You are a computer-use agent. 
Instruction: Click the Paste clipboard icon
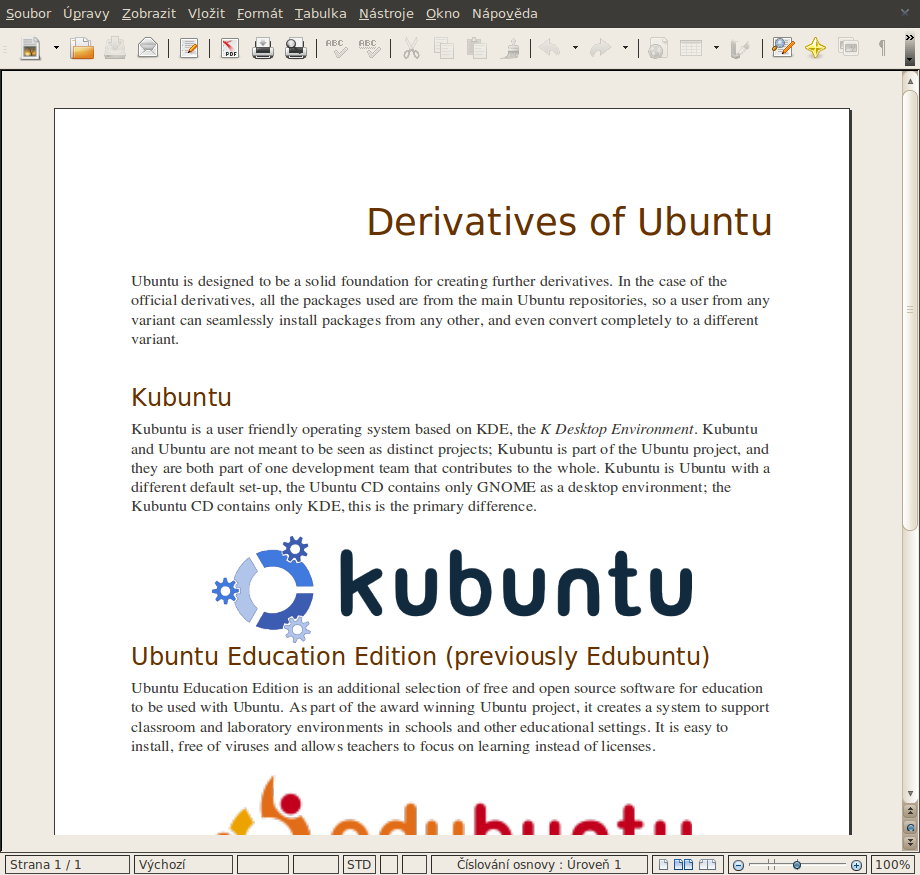tap(476, 48)
